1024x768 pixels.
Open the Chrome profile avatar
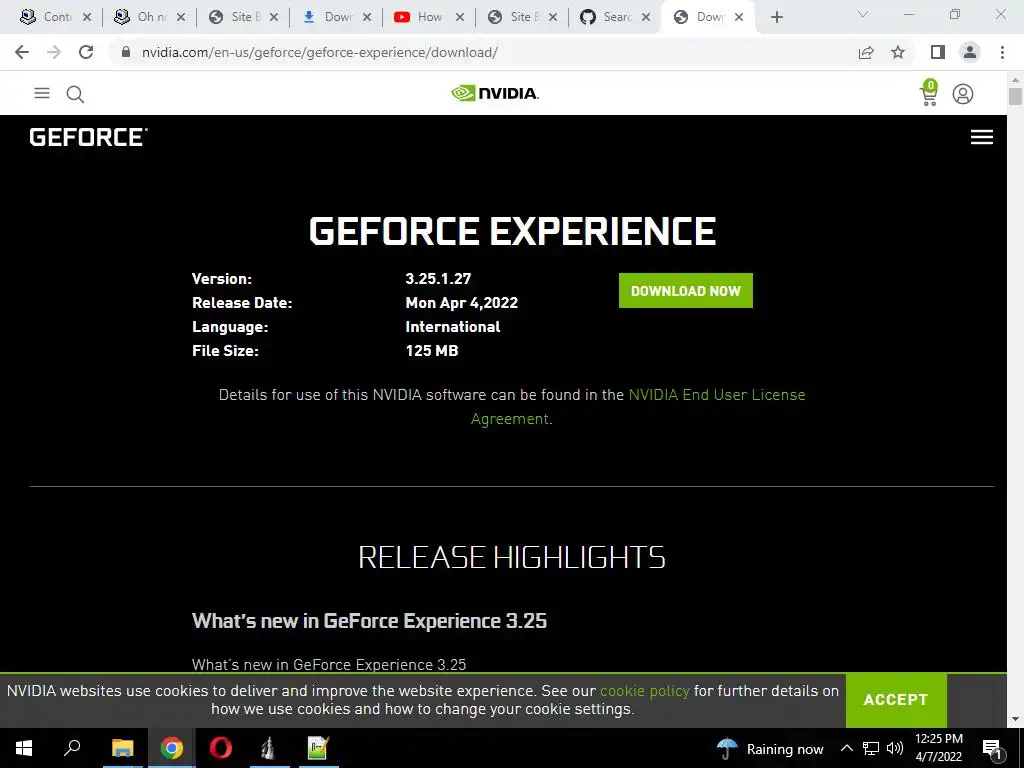click(970, 52)
